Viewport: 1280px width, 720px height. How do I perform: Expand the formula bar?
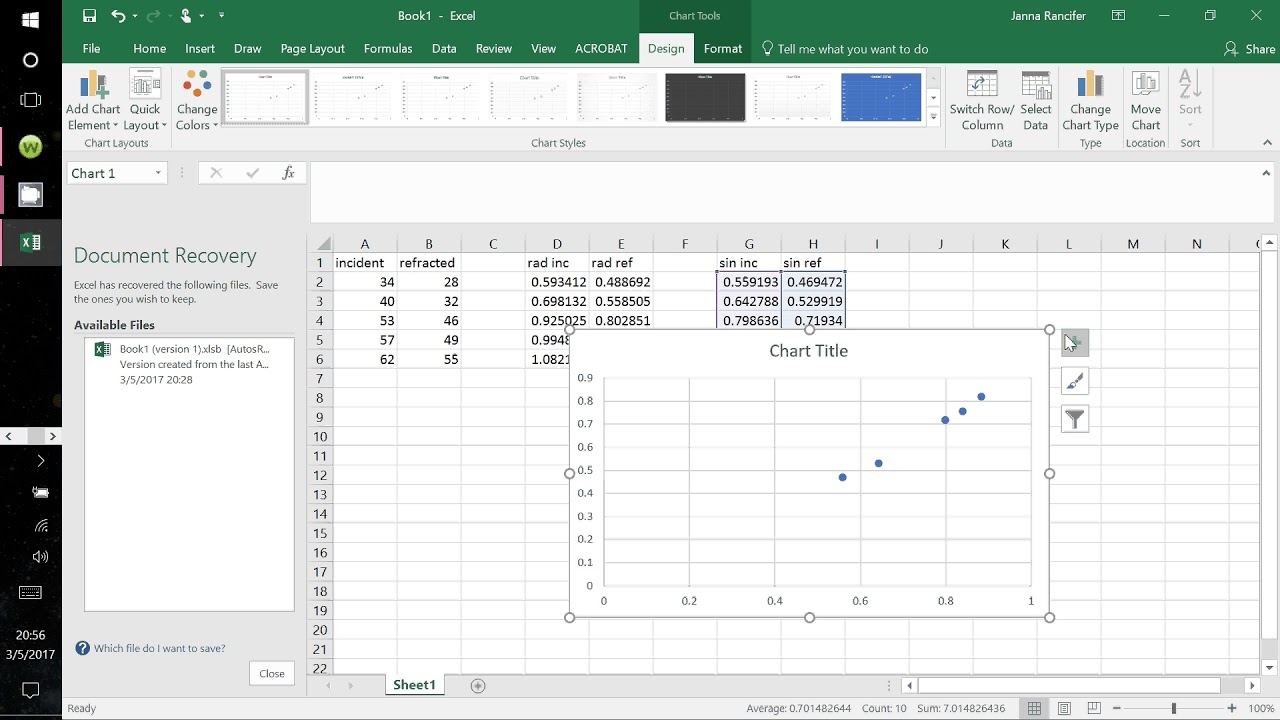point(1266,173)
